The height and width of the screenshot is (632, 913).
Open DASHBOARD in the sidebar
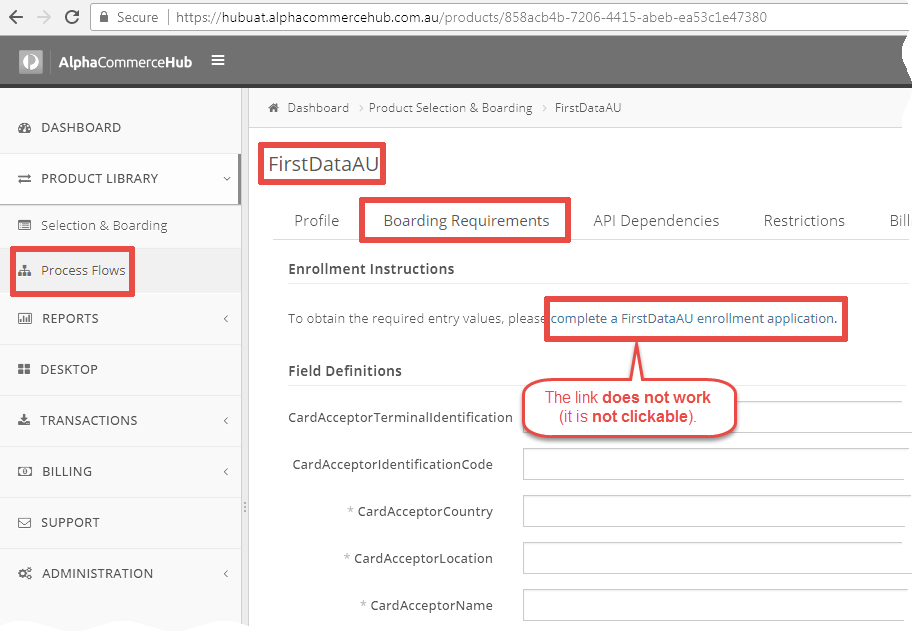pos(81,128)
